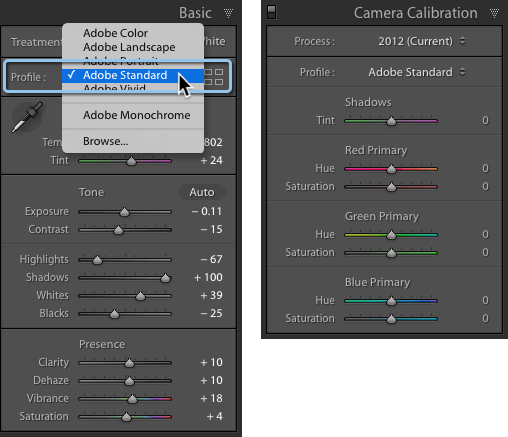
Task: Open the Adobe Standard profile dropdown in Camera Calibration
Action: click(417, 72)
